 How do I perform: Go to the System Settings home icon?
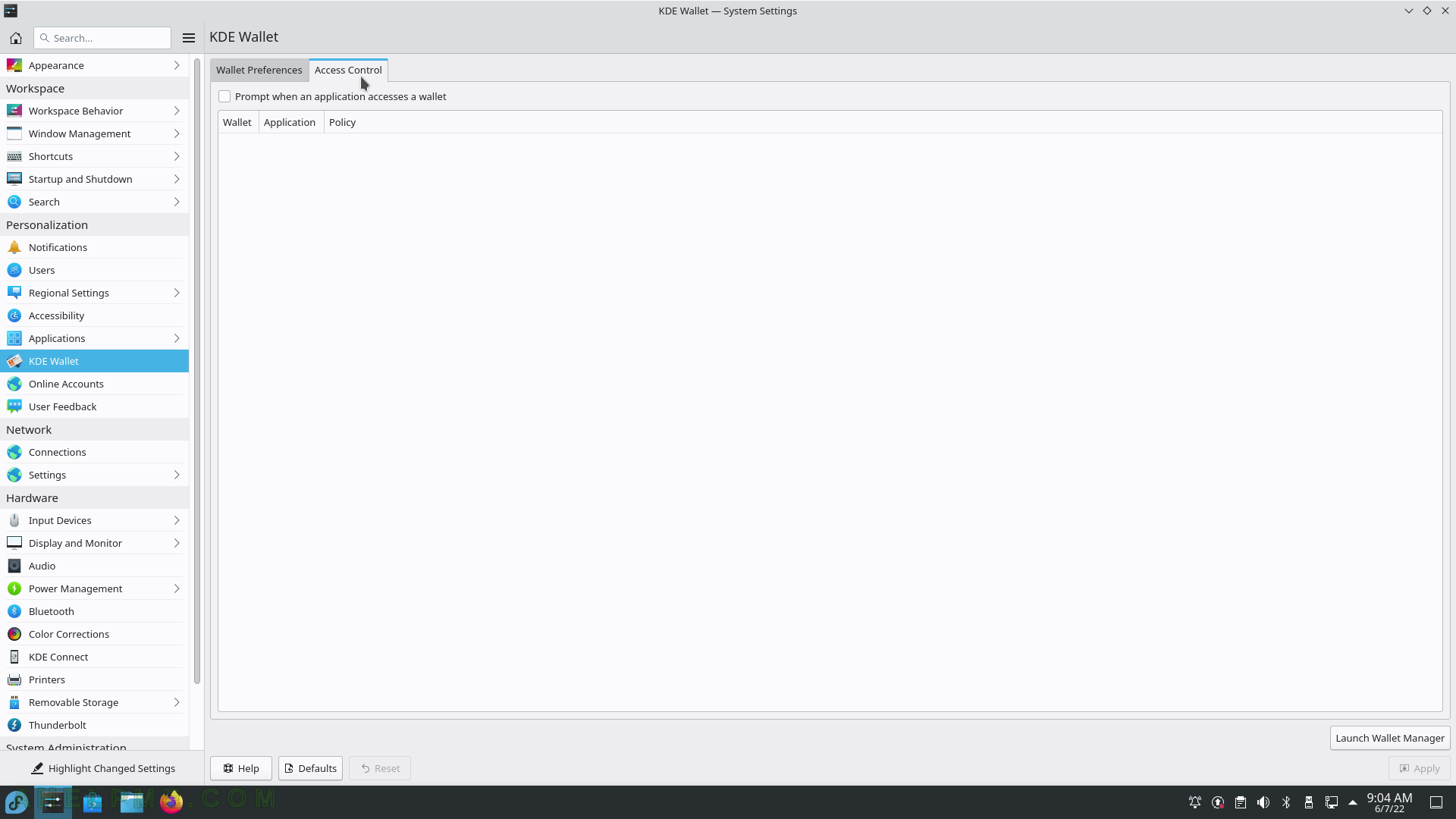(x=15, y=38)
